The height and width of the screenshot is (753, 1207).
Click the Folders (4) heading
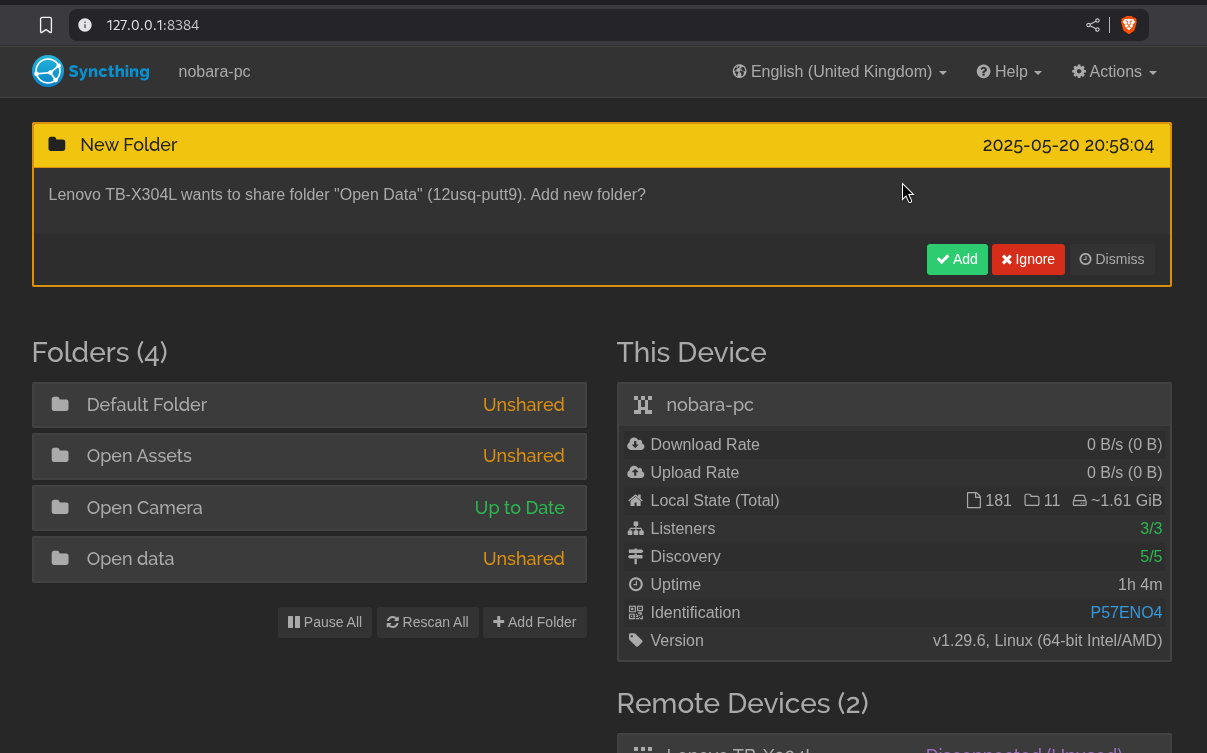click(x=100, y=352)
